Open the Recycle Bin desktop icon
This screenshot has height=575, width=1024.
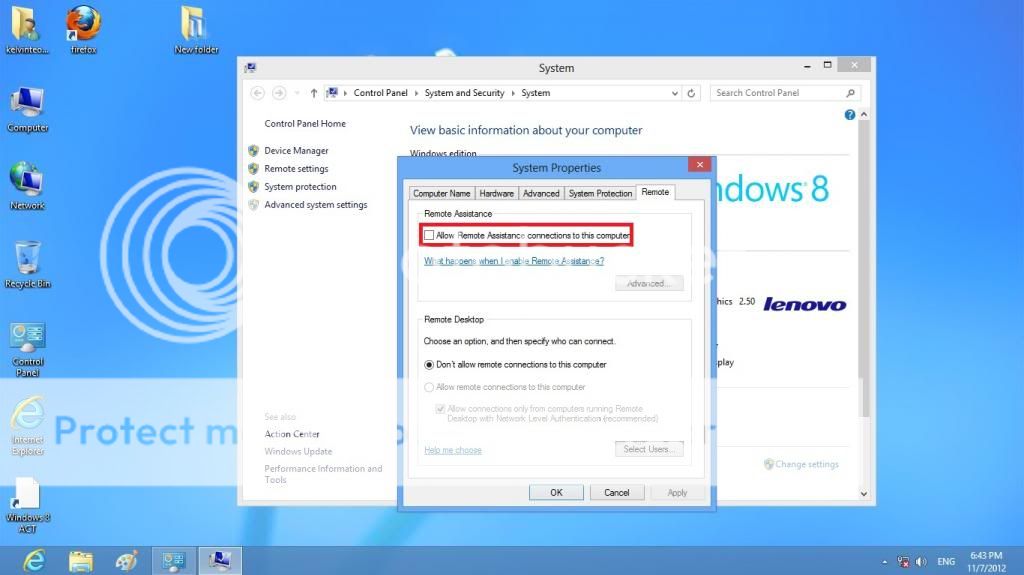[27, 260]
